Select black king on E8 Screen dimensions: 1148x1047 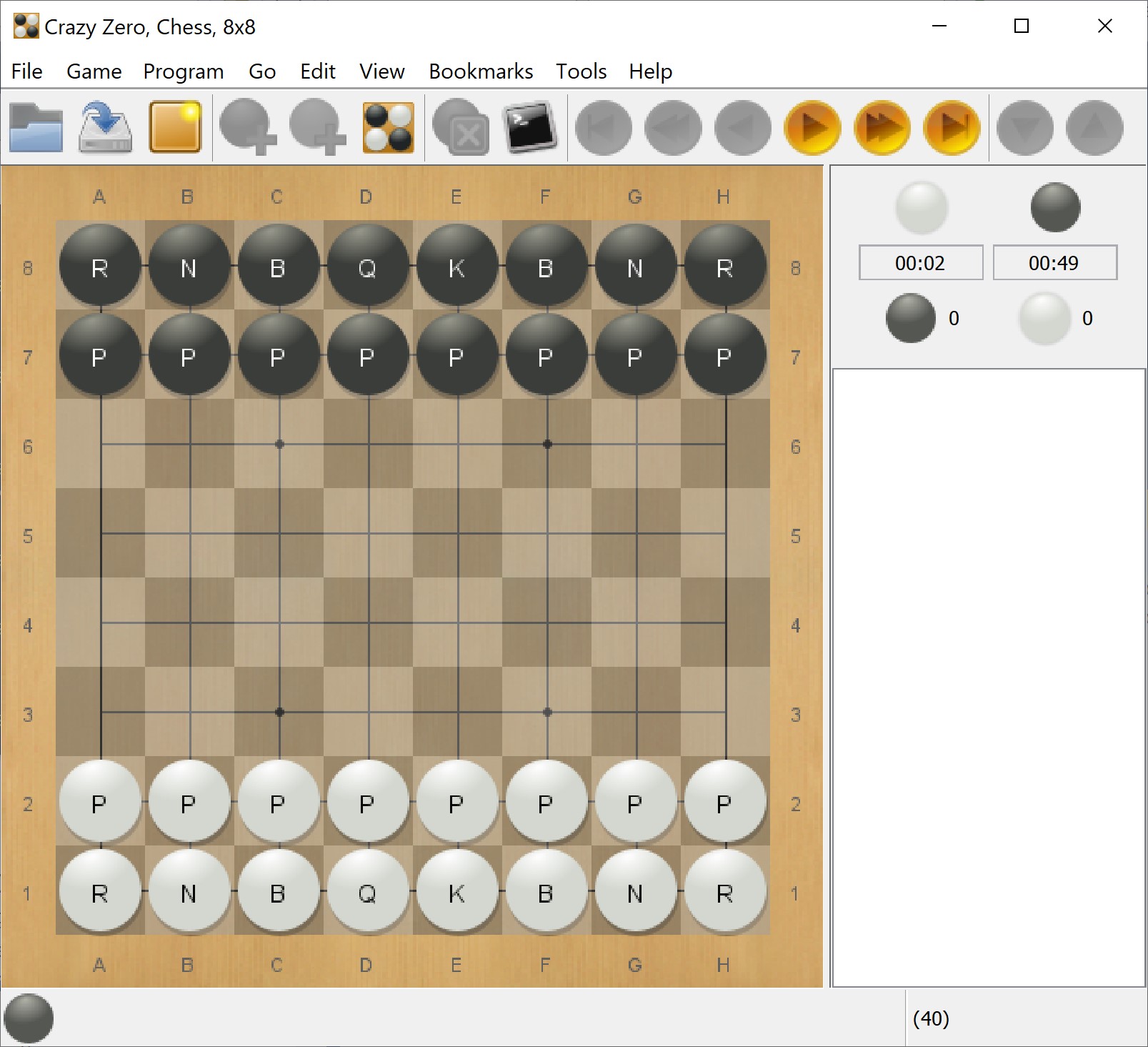click(457, 266)
